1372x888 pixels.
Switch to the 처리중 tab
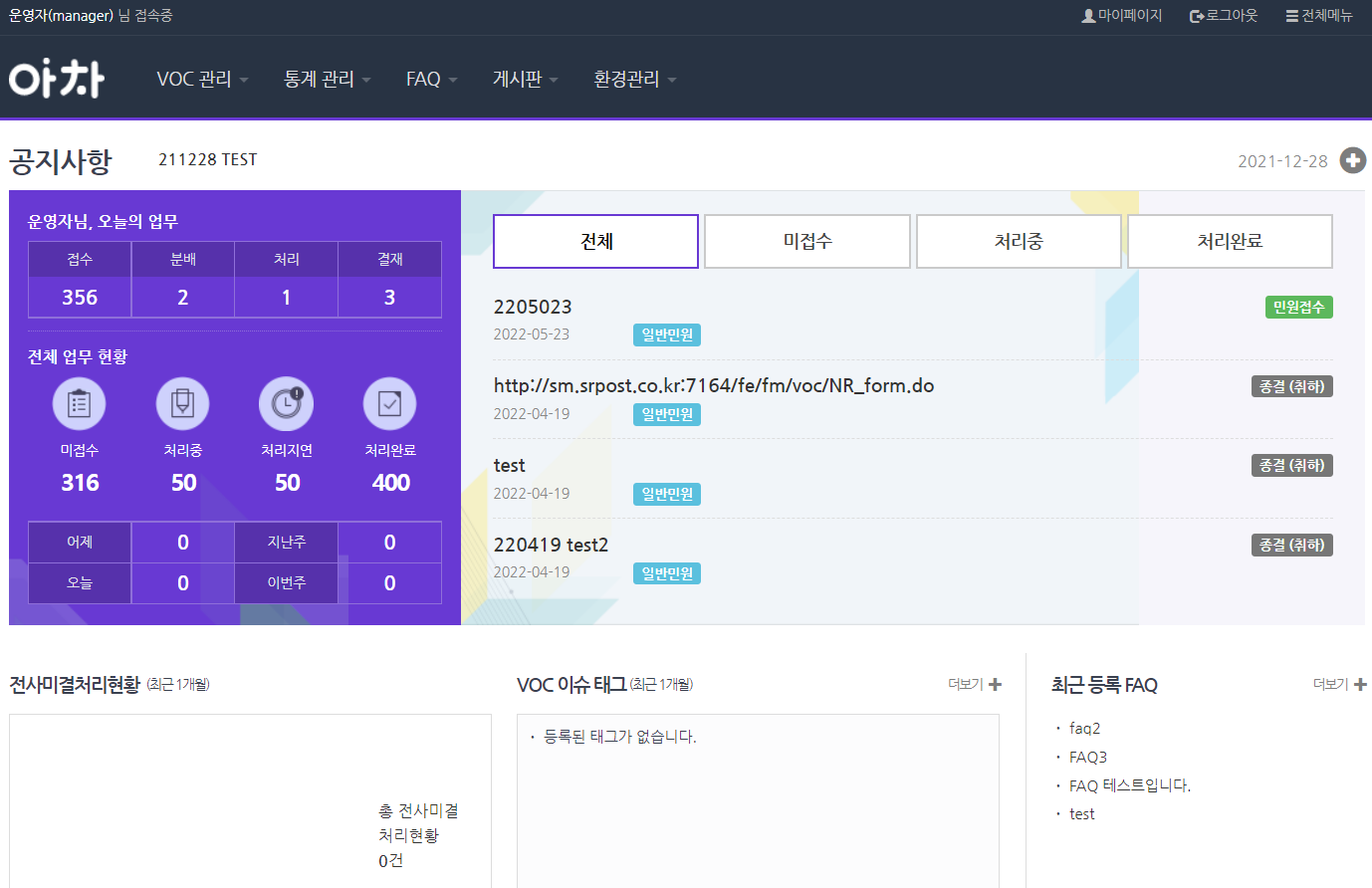[1019, 241]
